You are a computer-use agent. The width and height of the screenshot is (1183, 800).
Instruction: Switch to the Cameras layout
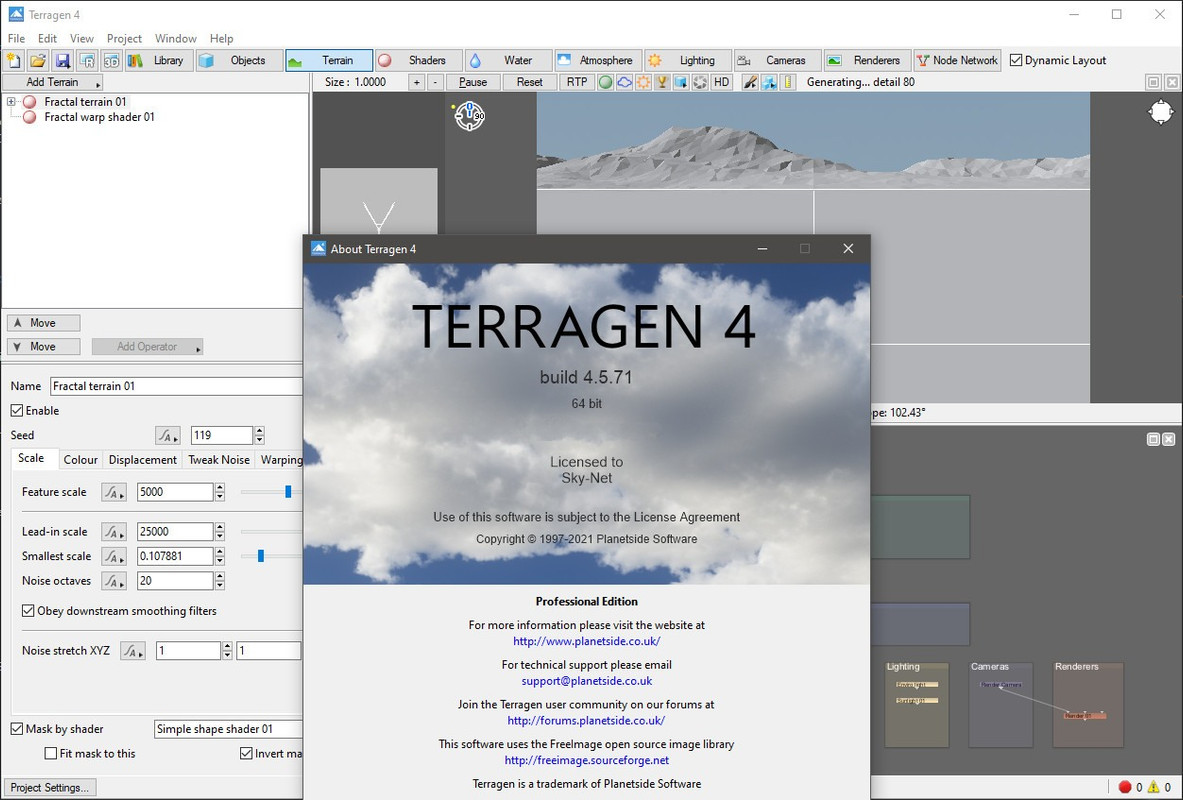point(777,60)
